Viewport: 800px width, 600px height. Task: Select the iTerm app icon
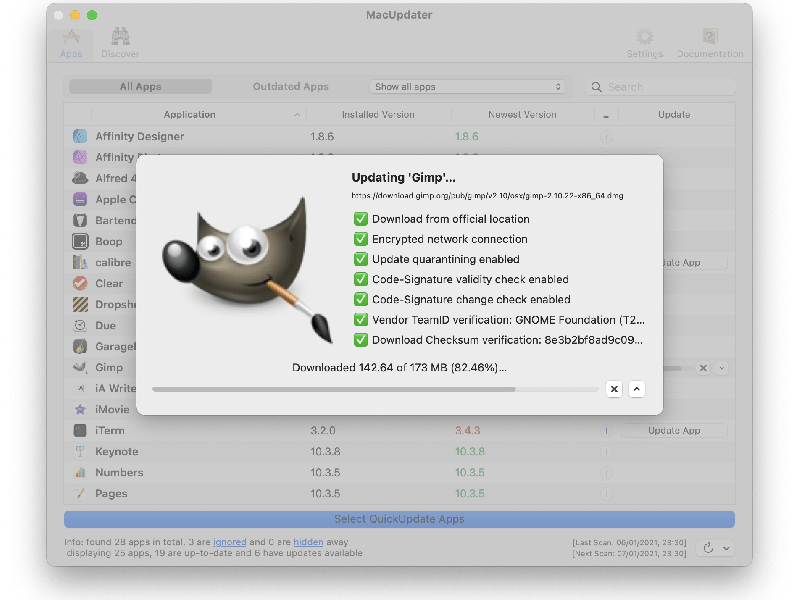(80, 431)
